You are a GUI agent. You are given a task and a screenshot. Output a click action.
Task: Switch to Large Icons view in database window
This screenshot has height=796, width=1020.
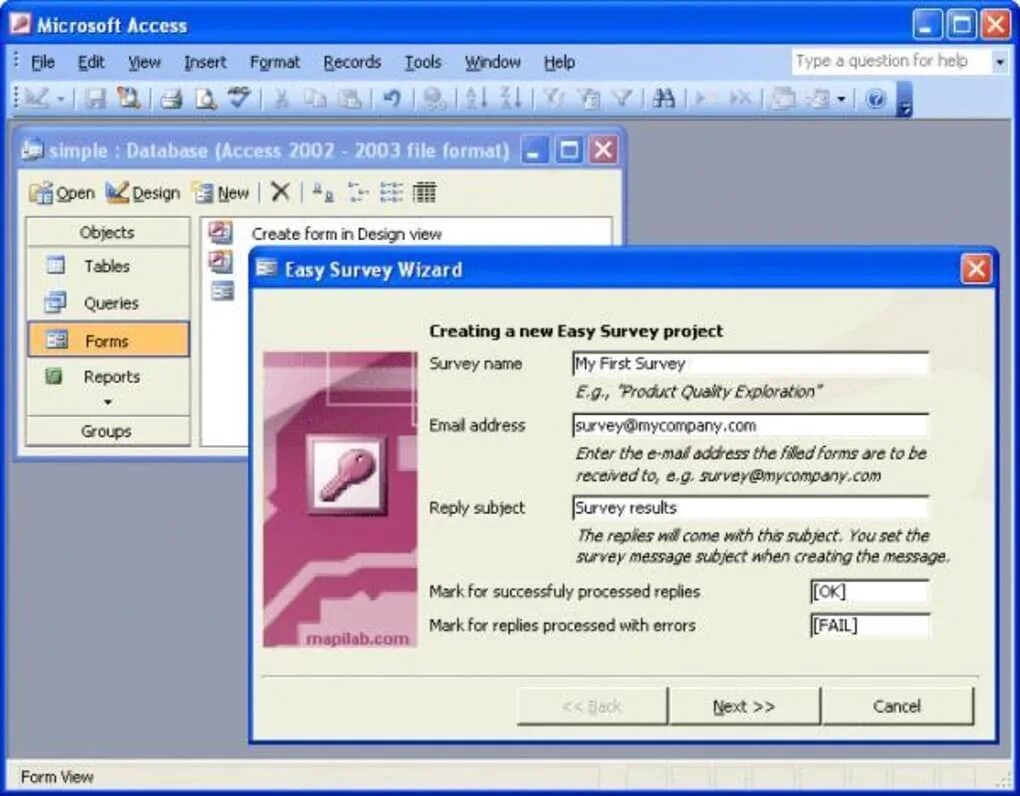[323, 192]
